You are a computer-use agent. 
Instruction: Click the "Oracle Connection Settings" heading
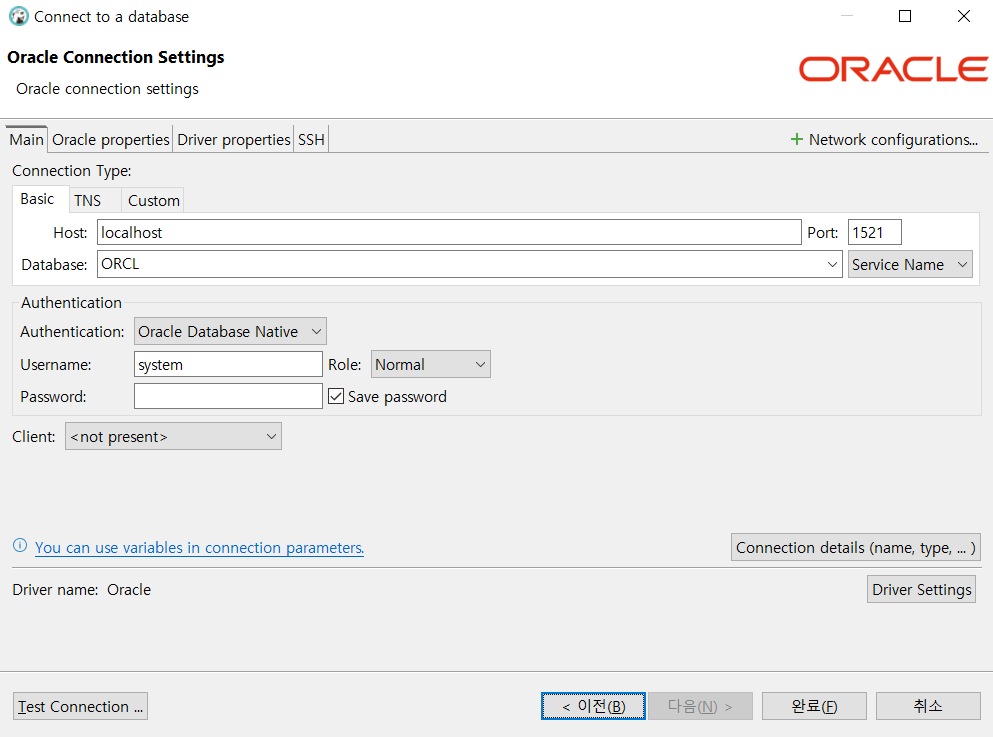(x=116, y=57)
